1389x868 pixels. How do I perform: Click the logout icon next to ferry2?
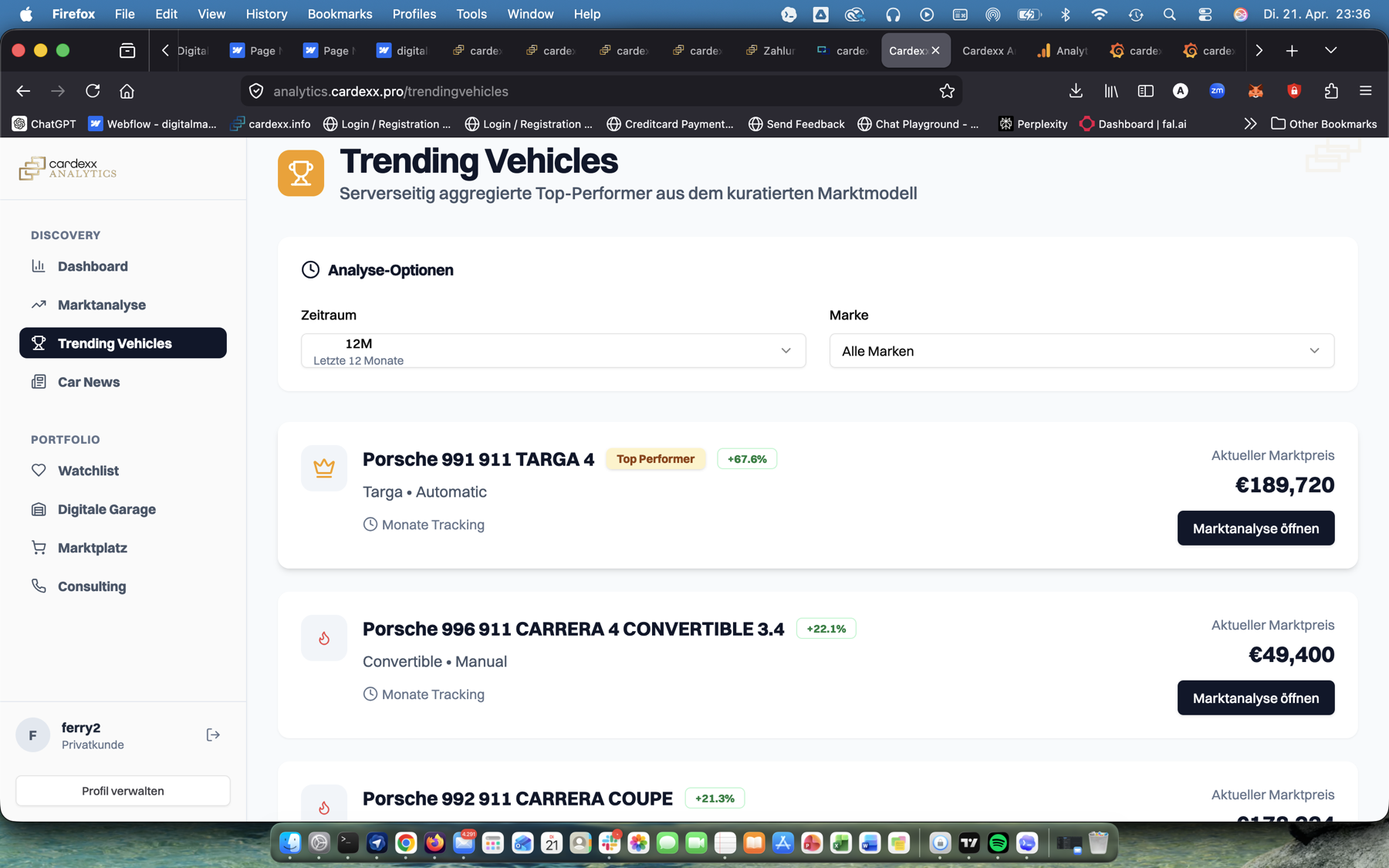click(213, 735)
